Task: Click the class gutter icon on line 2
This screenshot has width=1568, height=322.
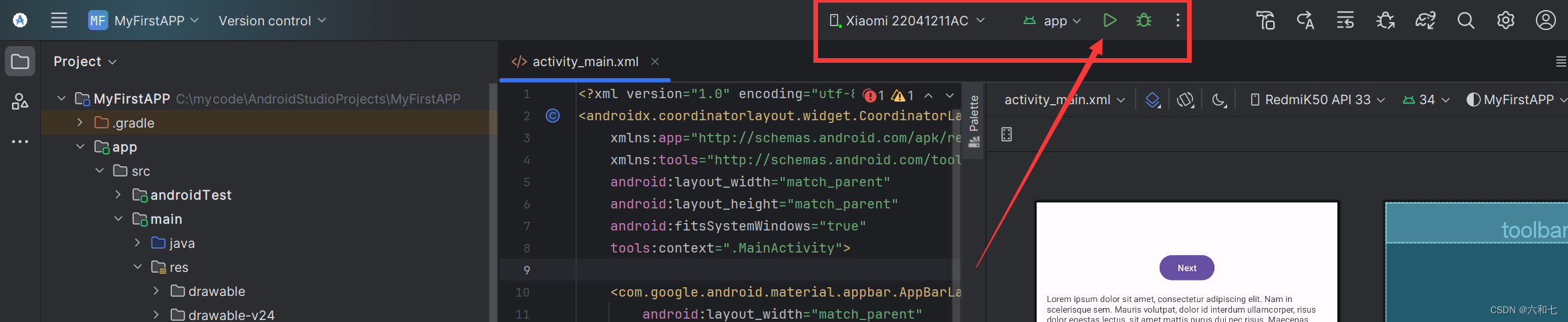Action: pos(553,116)
